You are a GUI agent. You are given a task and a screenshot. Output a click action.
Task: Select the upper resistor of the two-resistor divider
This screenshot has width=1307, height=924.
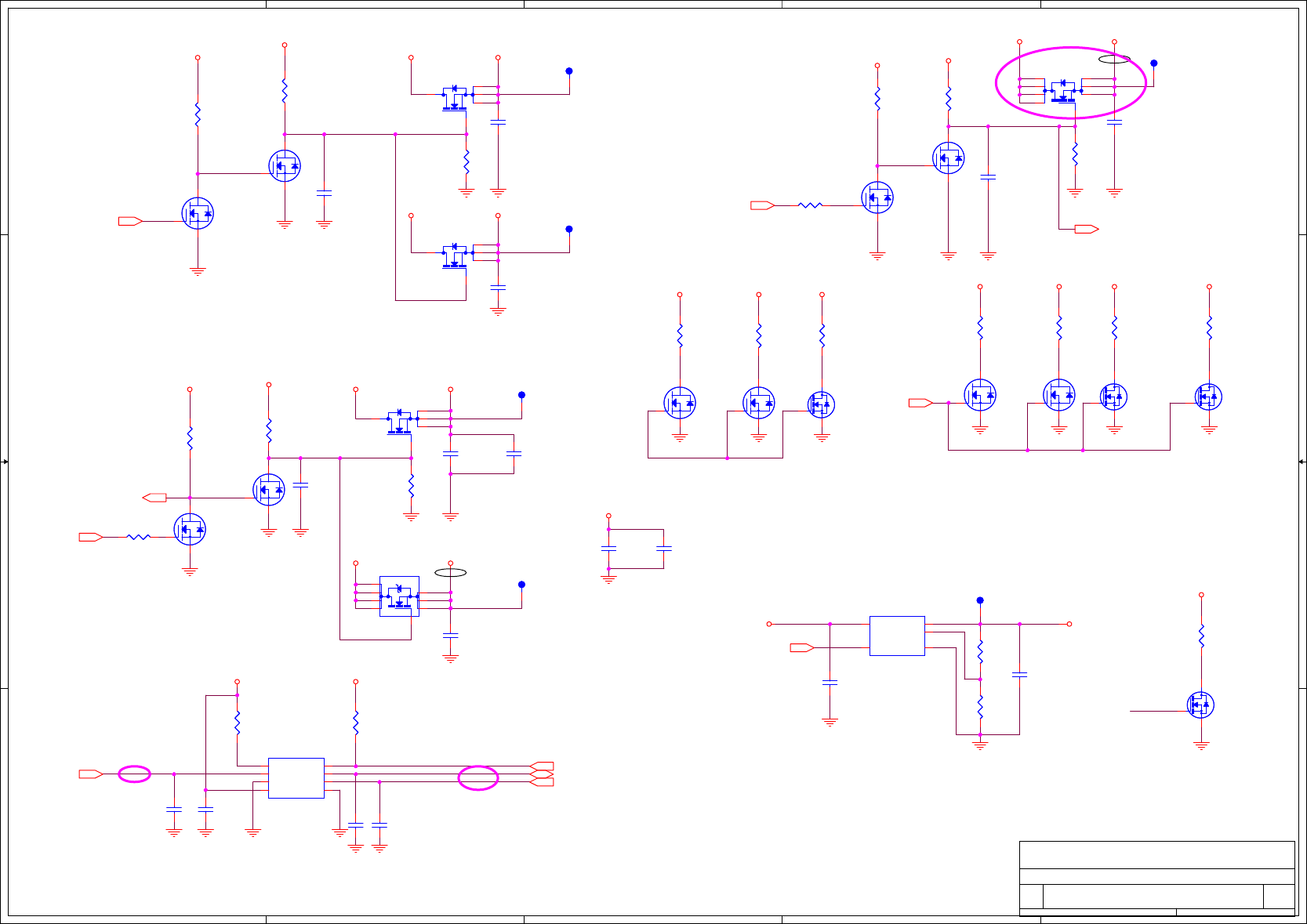coord(980,651)
